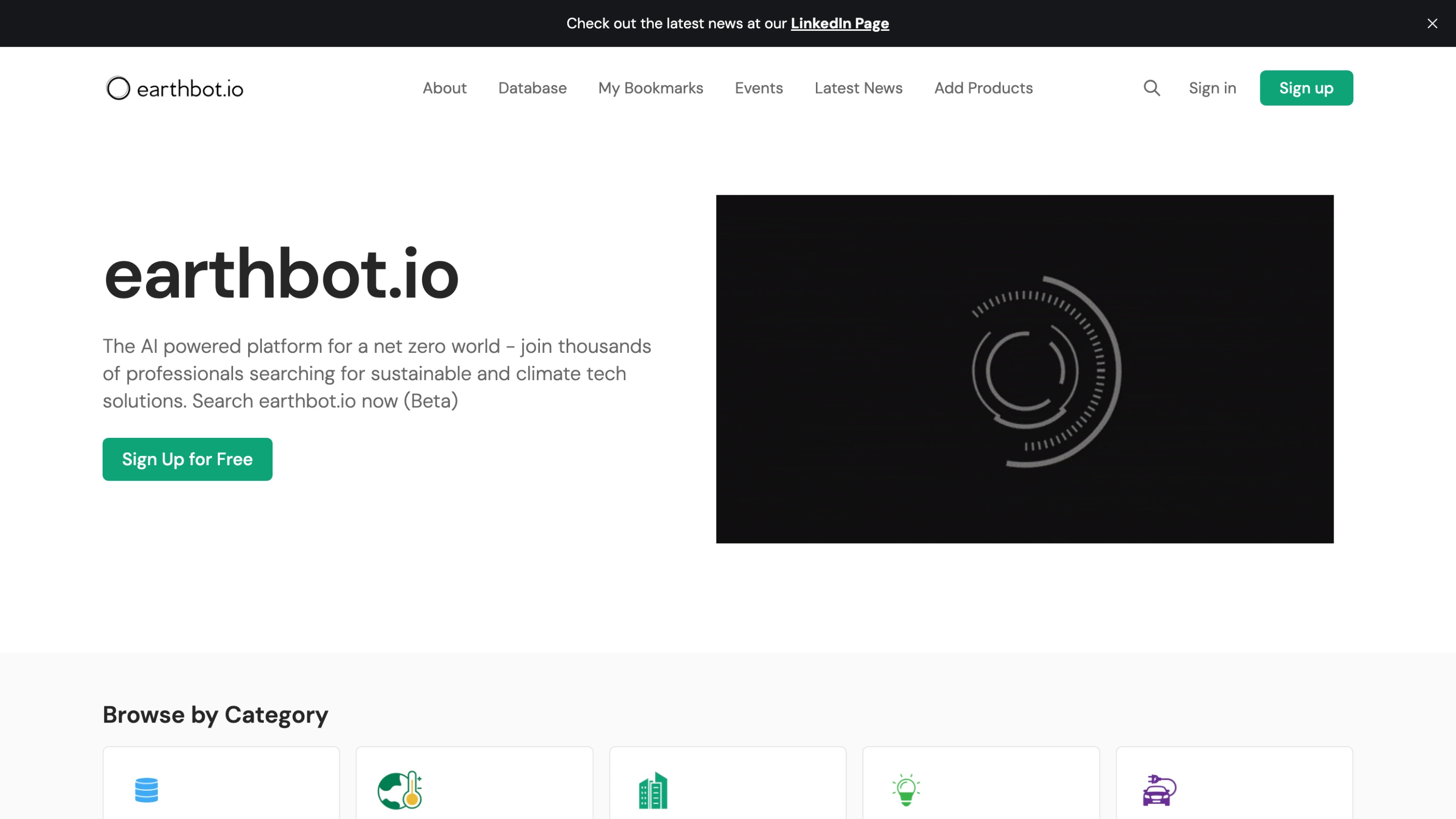The image size is (1456, 819).
Task: Click the hero video with the loading spinner
Action: click(x=1024, y=369)
